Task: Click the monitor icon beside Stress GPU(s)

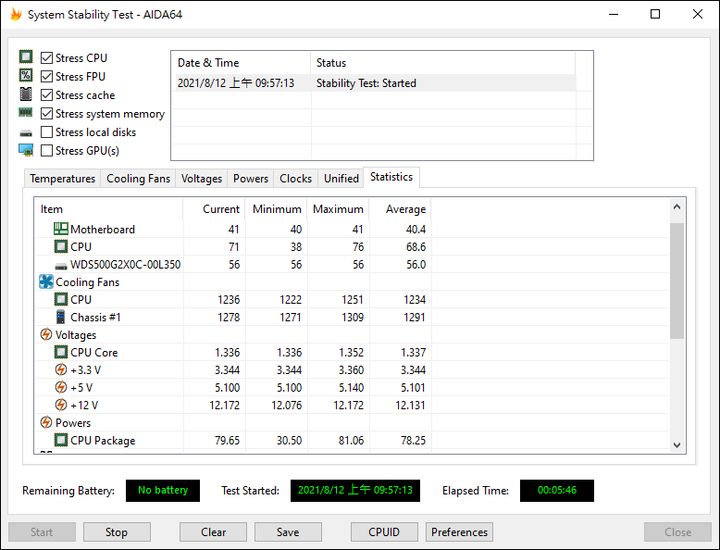Action: 26,150
